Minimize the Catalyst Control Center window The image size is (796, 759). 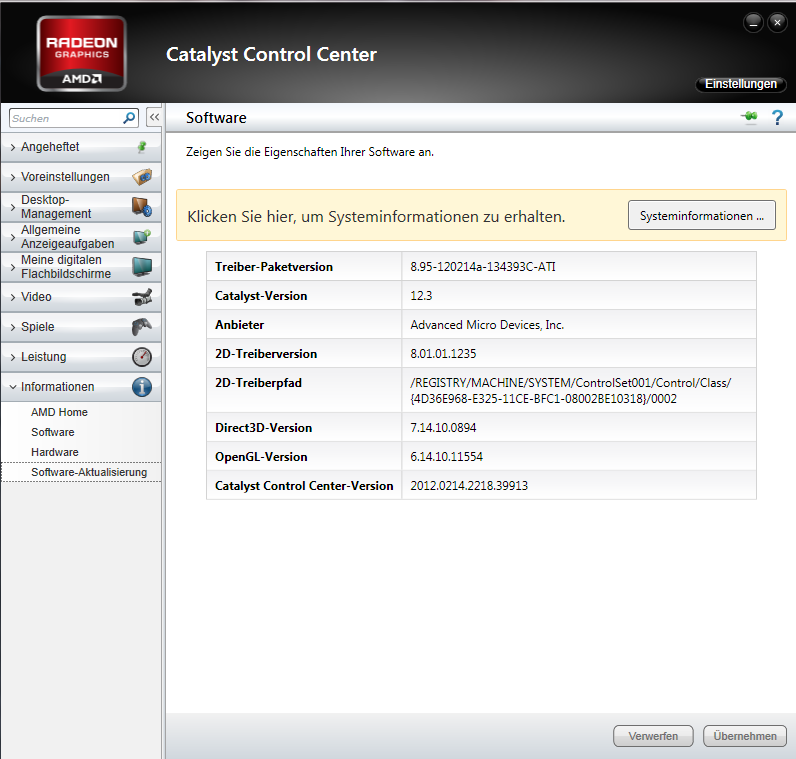coord(753,23)
